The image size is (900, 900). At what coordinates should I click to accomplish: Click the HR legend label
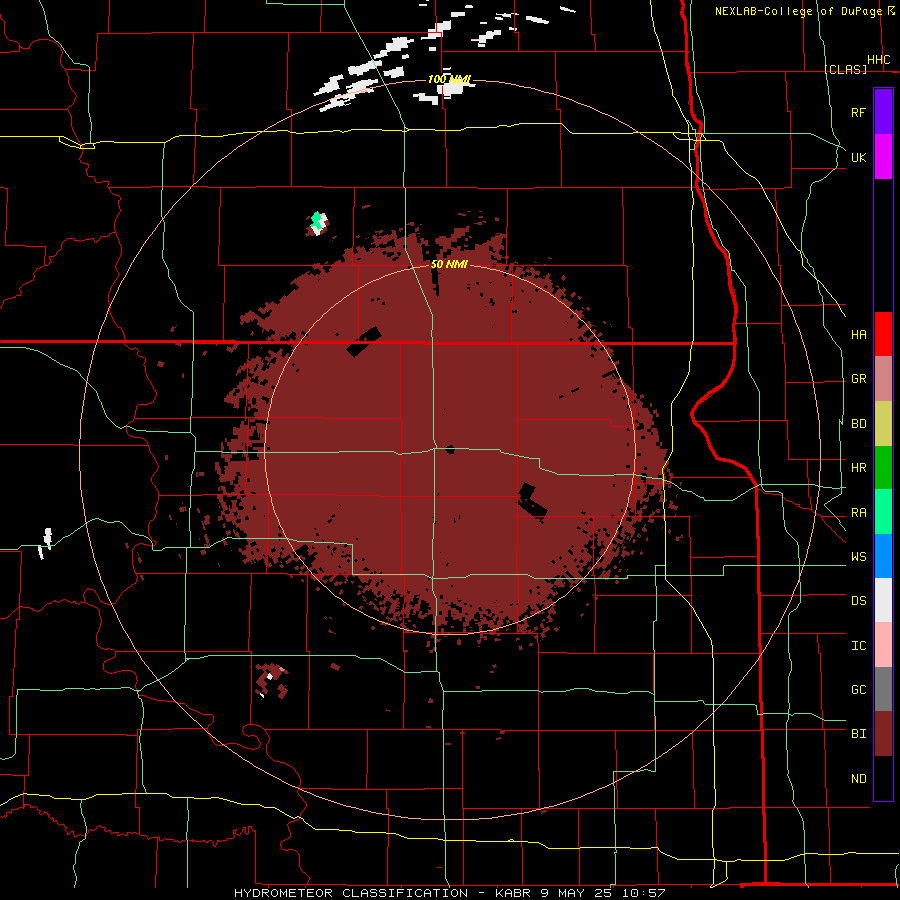(858, 468)
